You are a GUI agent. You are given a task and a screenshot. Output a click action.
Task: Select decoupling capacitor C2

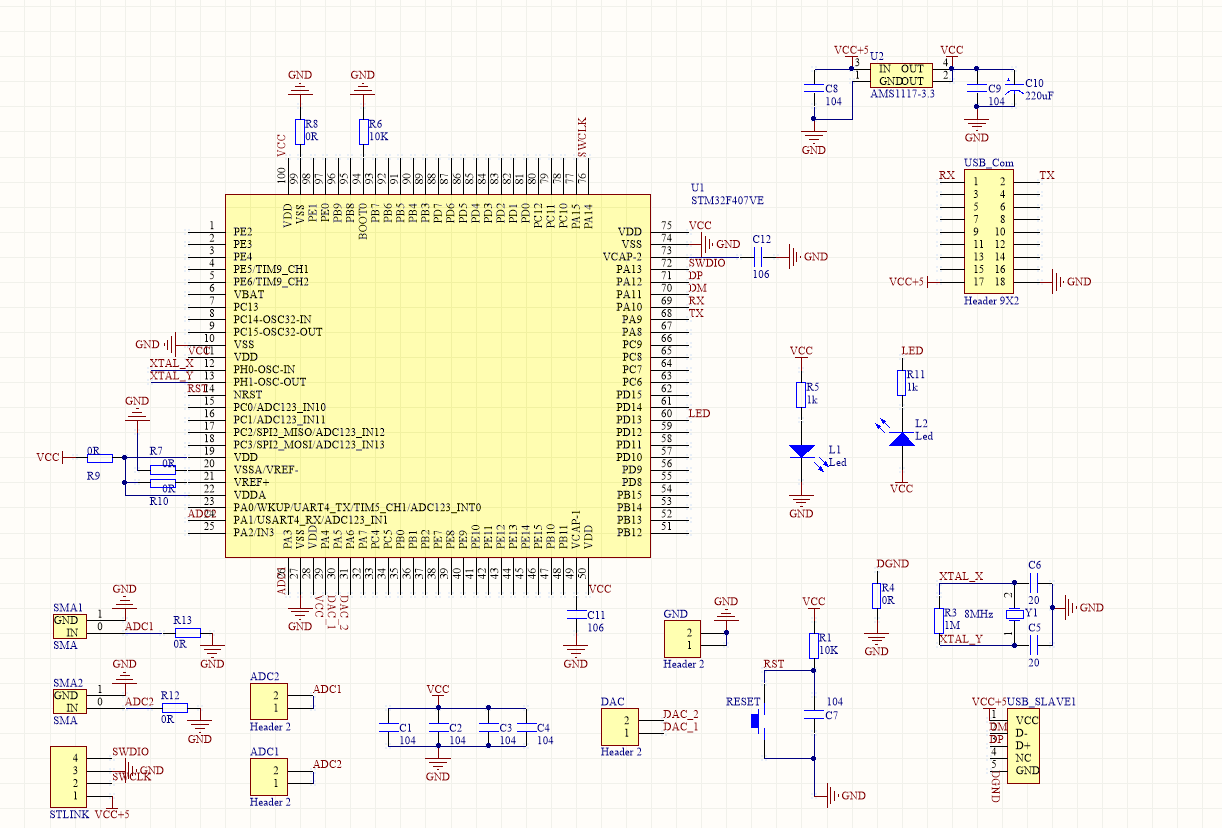(437, 726)
